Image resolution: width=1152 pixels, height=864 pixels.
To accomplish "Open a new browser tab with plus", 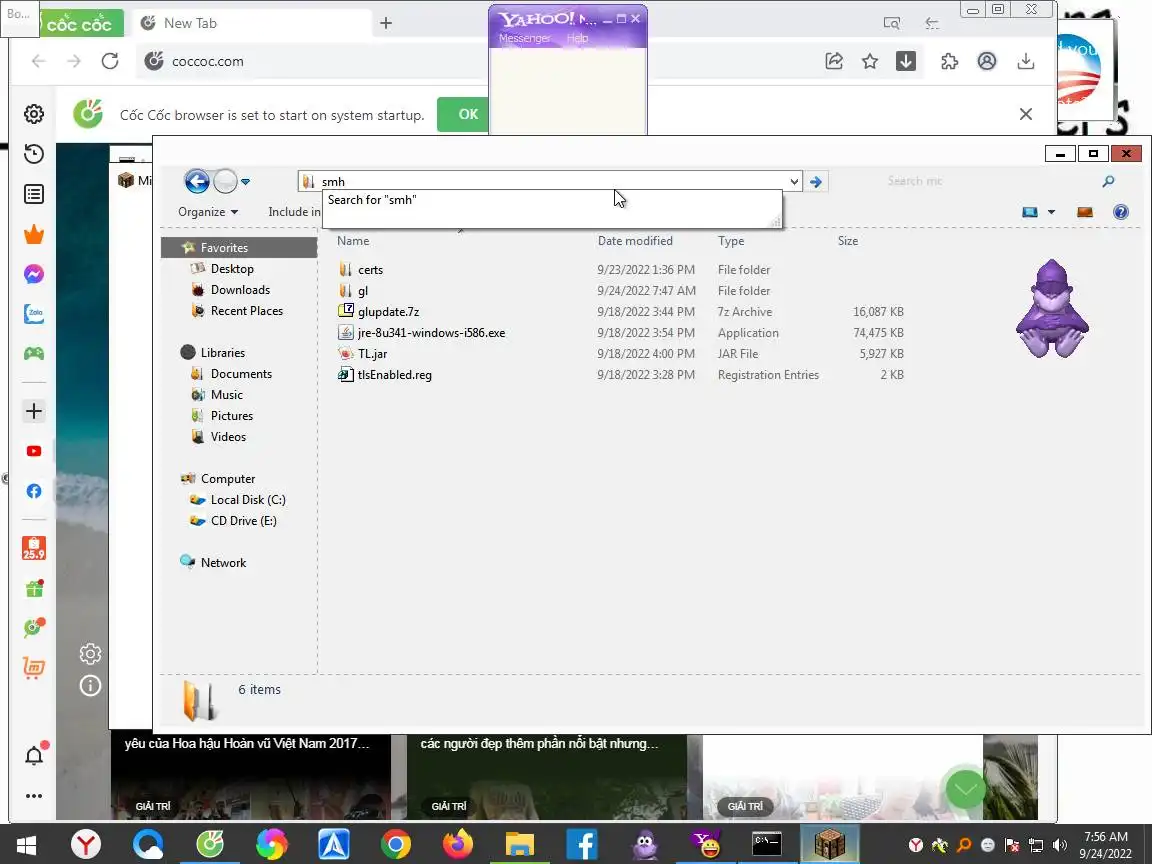I will tap(386, 24).
